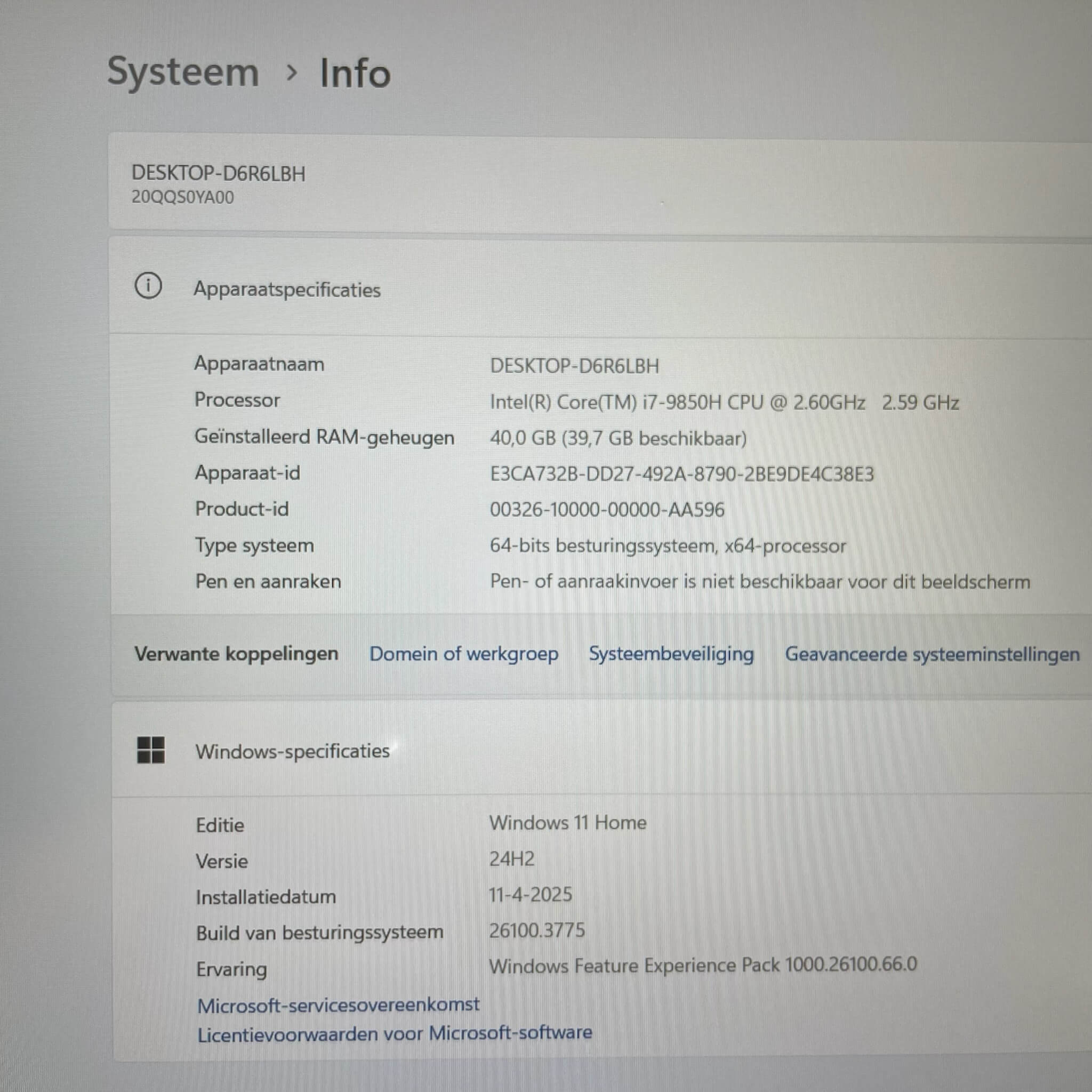Click the breadcrumb chevron separator

pos(292,73)
